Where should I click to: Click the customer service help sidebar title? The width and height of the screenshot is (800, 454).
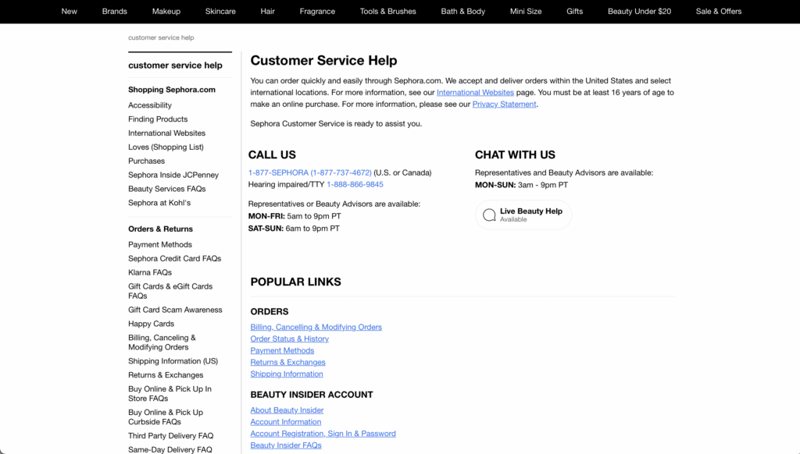coord(175,65)
